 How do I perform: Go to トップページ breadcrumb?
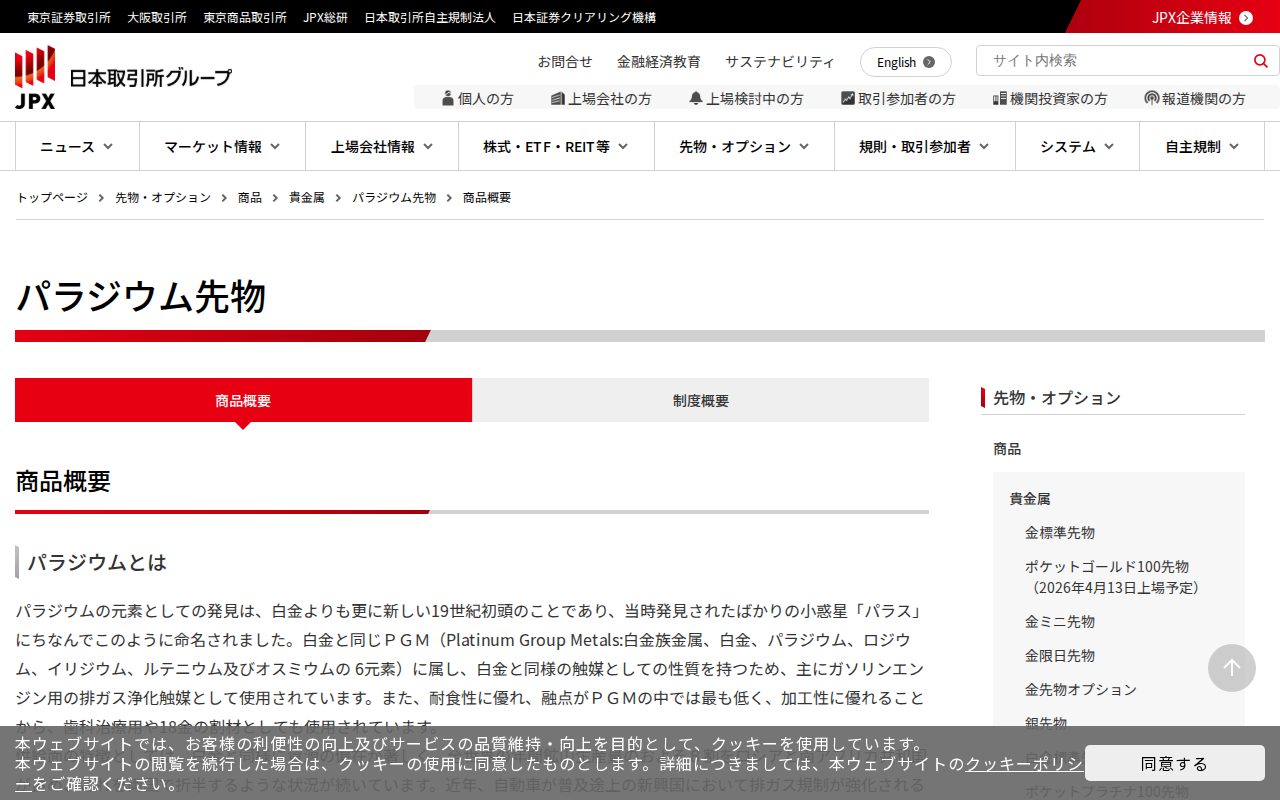point(52,197)
